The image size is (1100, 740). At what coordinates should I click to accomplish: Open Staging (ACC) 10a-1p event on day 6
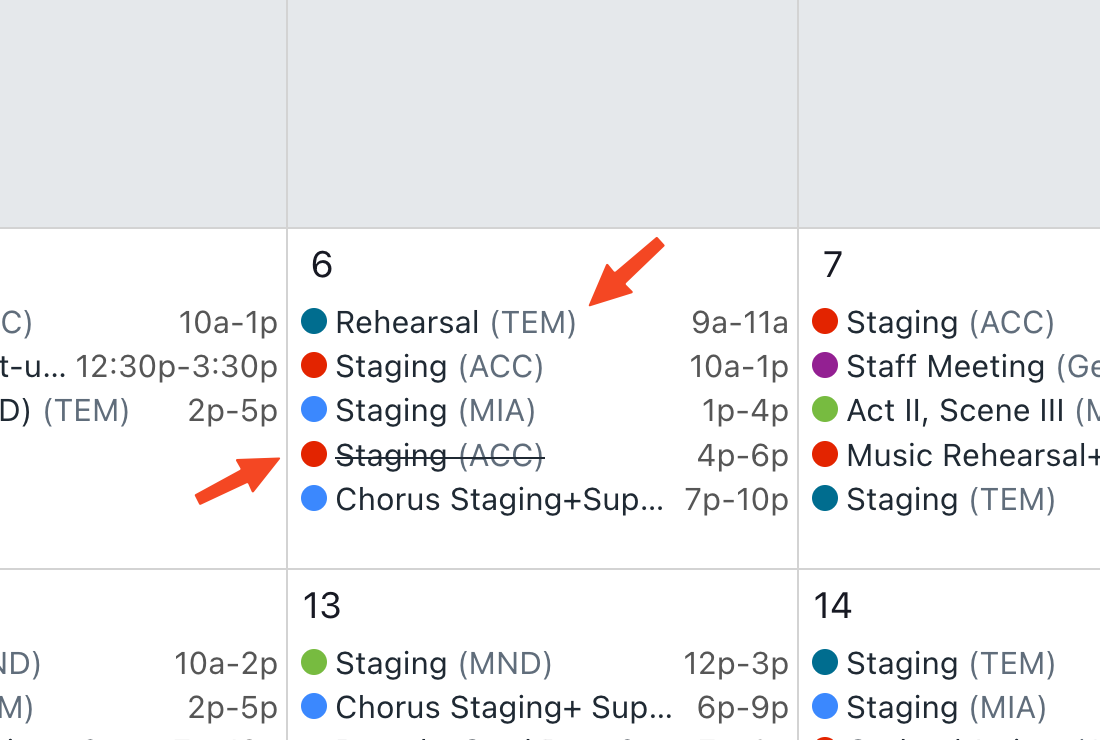(544, 366)
